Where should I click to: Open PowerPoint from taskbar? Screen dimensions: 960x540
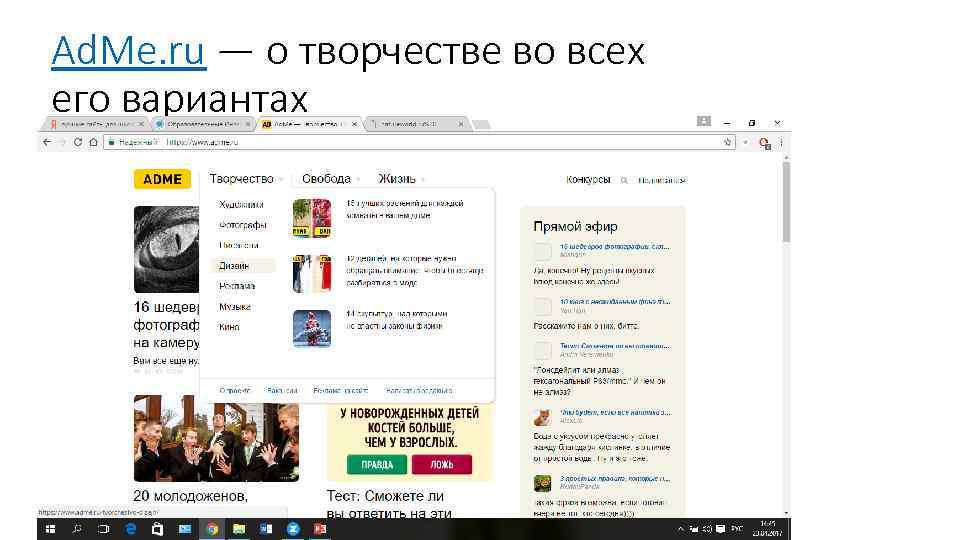[x=320, y=529]
